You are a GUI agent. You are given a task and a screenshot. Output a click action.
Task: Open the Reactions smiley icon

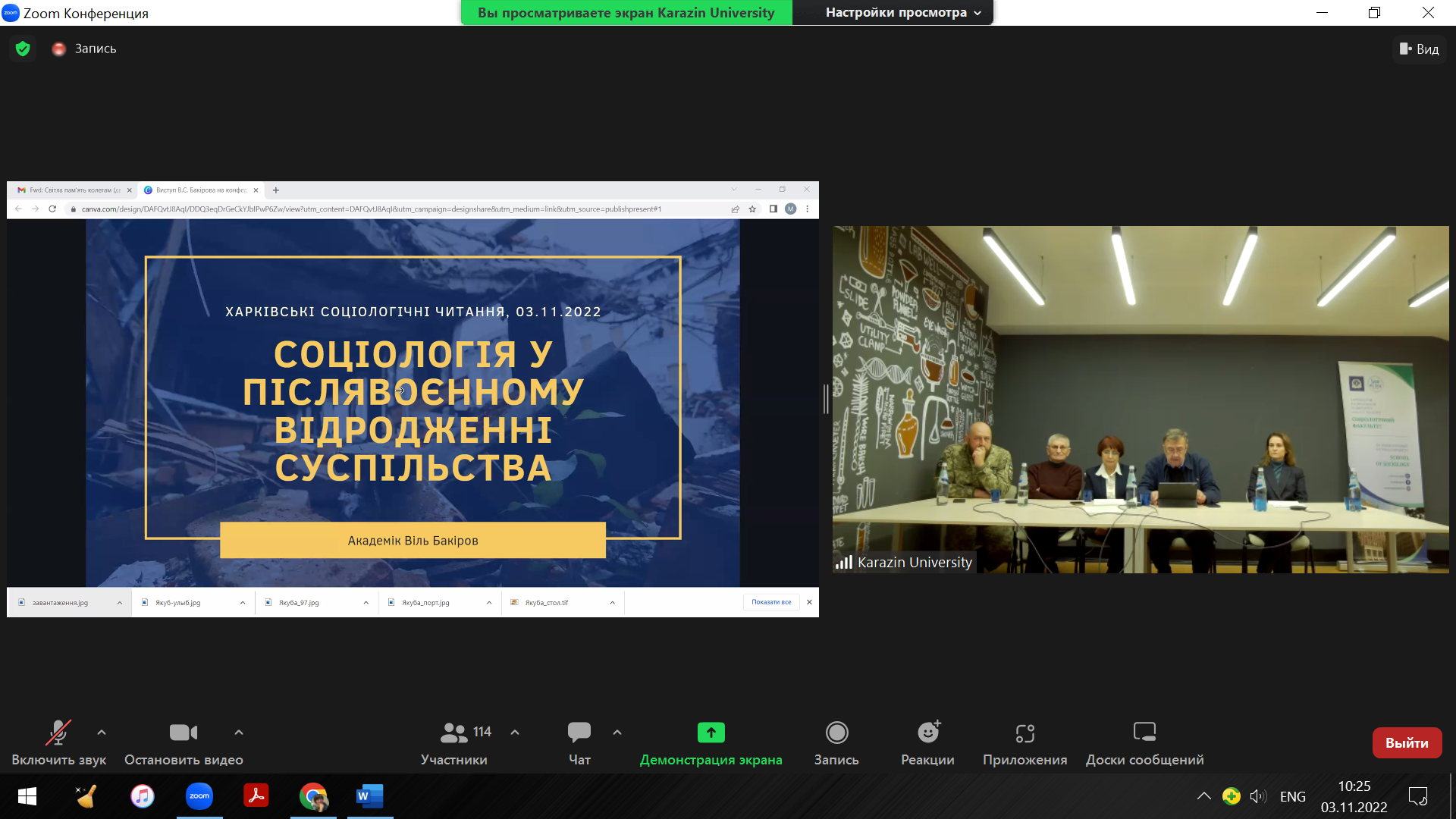(927, 733)
